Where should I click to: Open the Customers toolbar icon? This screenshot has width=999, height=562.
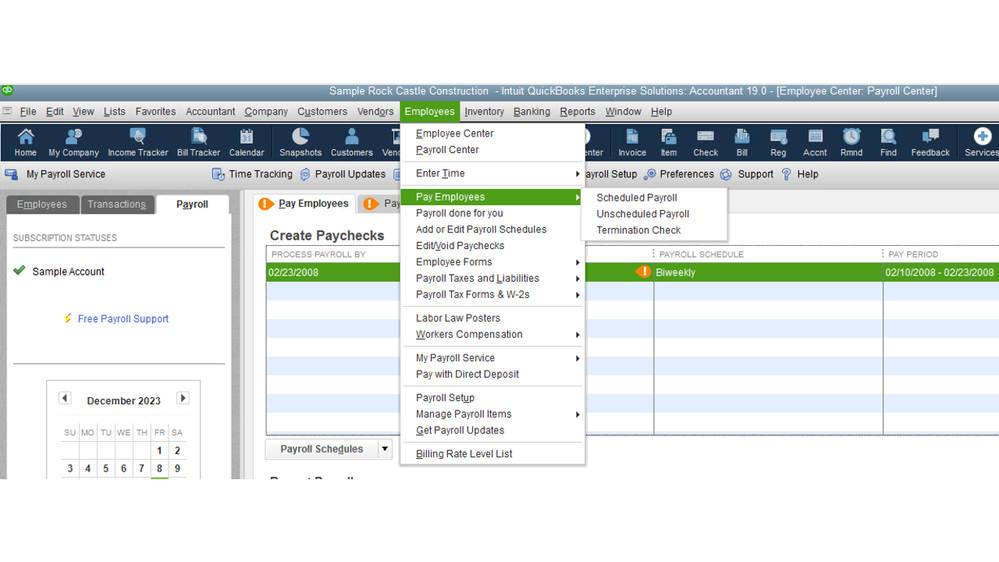[x=352, y=142]
